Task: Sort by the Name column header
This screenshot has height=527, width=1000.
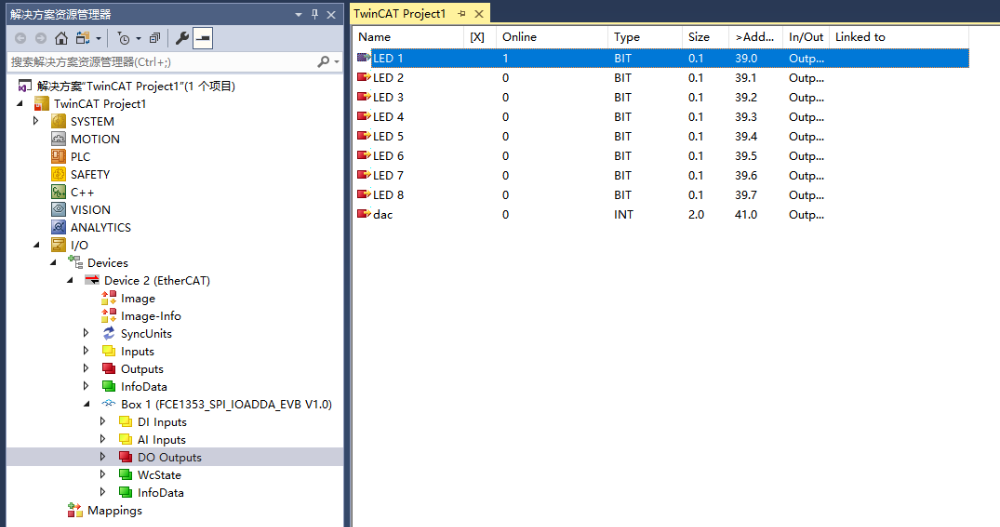Action: 408,37
